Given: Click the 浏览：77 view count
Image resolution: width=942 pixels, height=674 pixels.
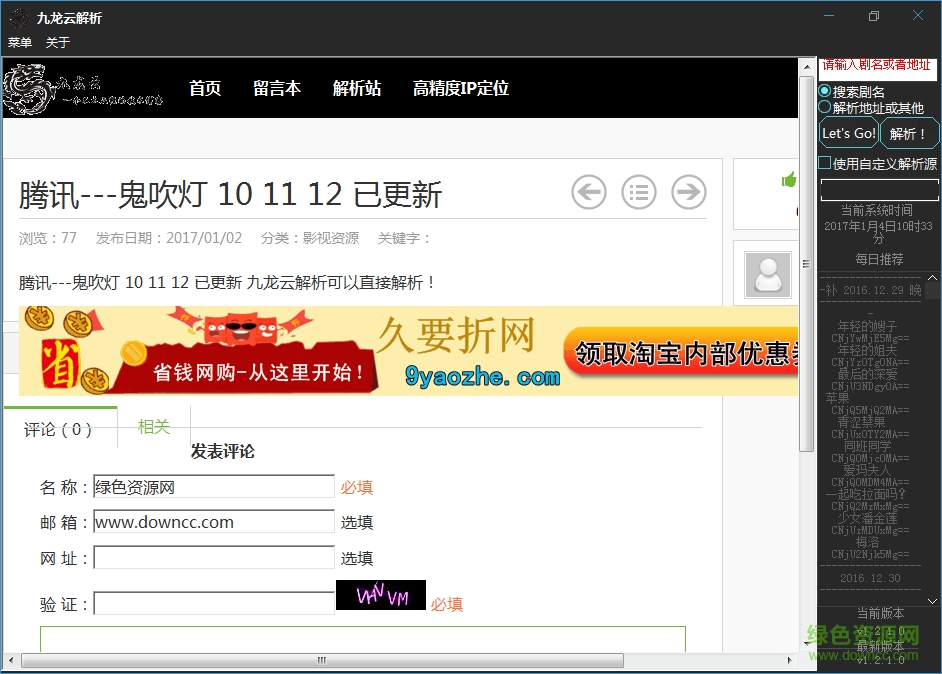Looking at the screenshot, I should 47,238.
